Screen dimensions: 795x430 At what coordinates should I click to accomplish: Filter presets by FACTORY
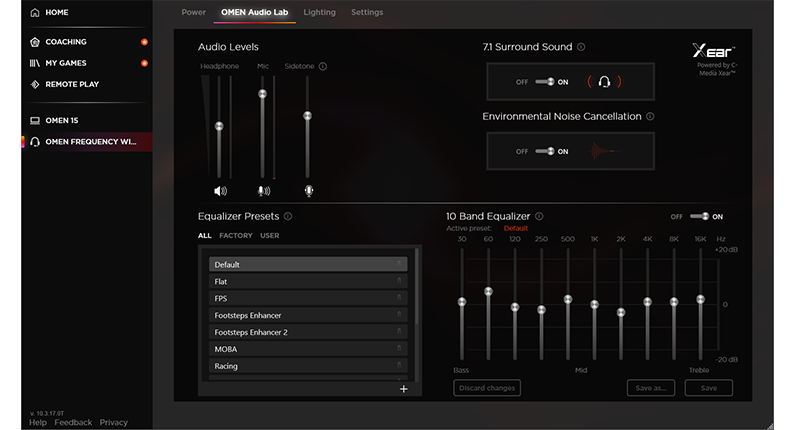click(236, 235)
